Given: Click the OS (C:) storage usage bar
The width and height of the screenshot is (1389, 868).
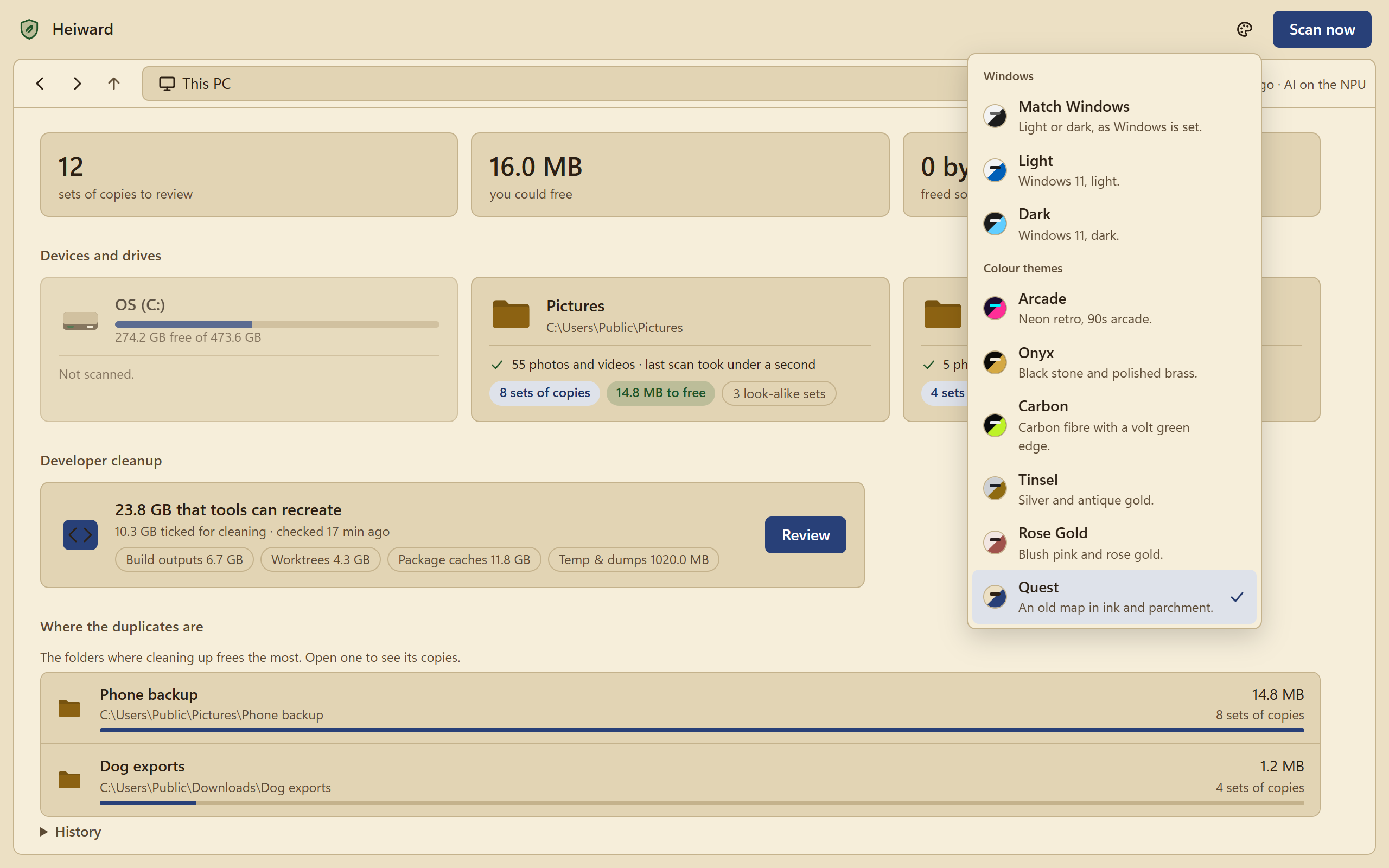Looking at the screenshot, I should (x=277, y=324).
